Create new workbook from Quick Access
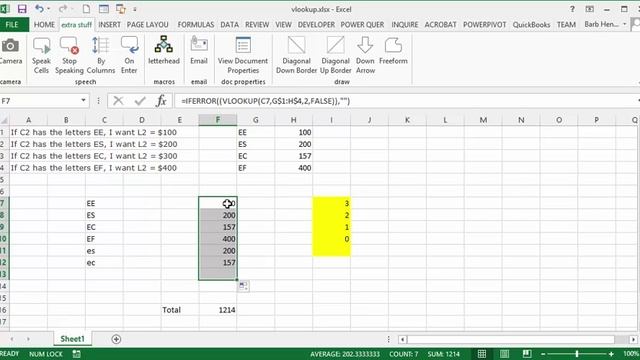This screenshot has width=640, height=360. pyautogui.click(x=86, y=9)
